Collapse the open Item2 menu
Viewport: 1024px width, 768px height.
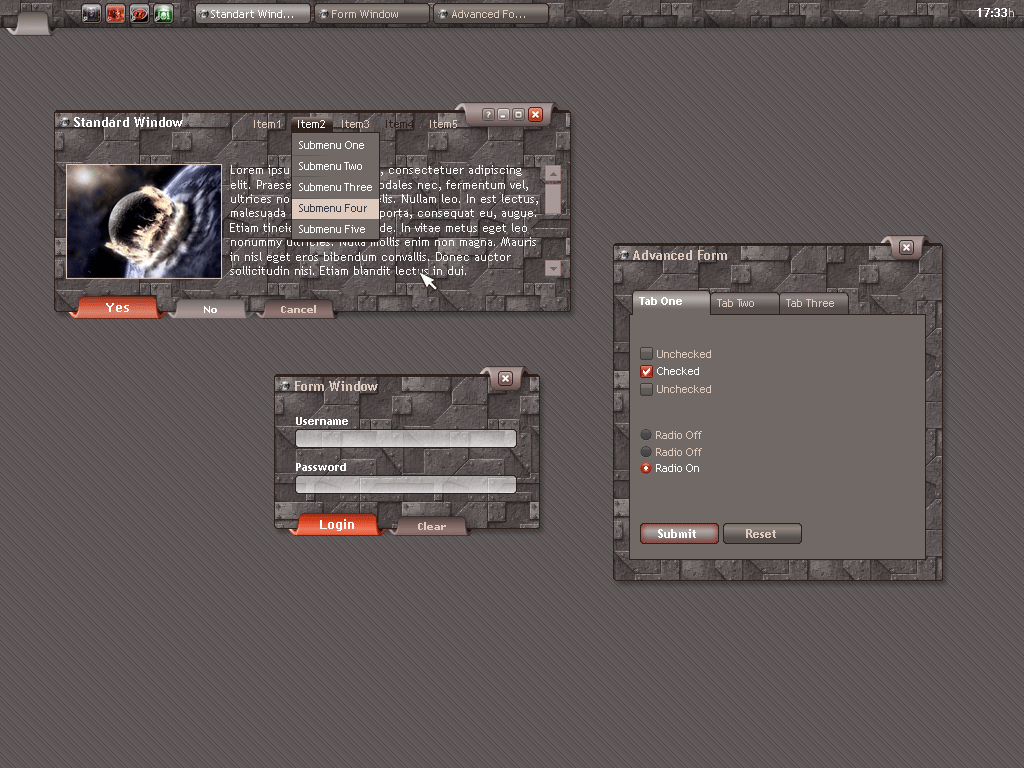[311, 124]
